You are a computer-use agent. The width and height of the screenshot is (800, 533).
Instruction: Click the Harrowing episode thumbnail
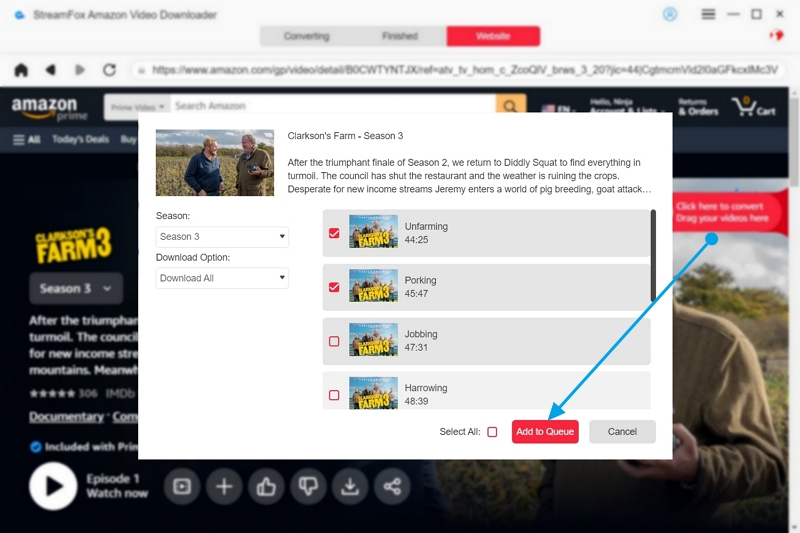point(373,393)
